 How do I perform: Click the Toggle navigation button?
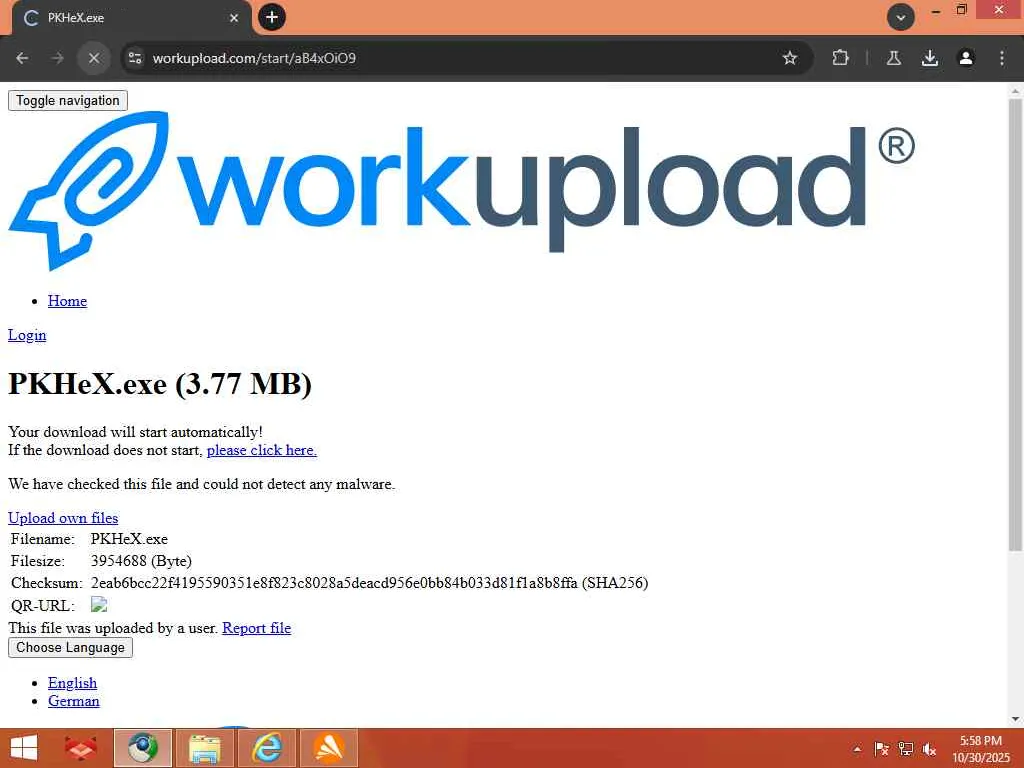(x=68, y=101)
